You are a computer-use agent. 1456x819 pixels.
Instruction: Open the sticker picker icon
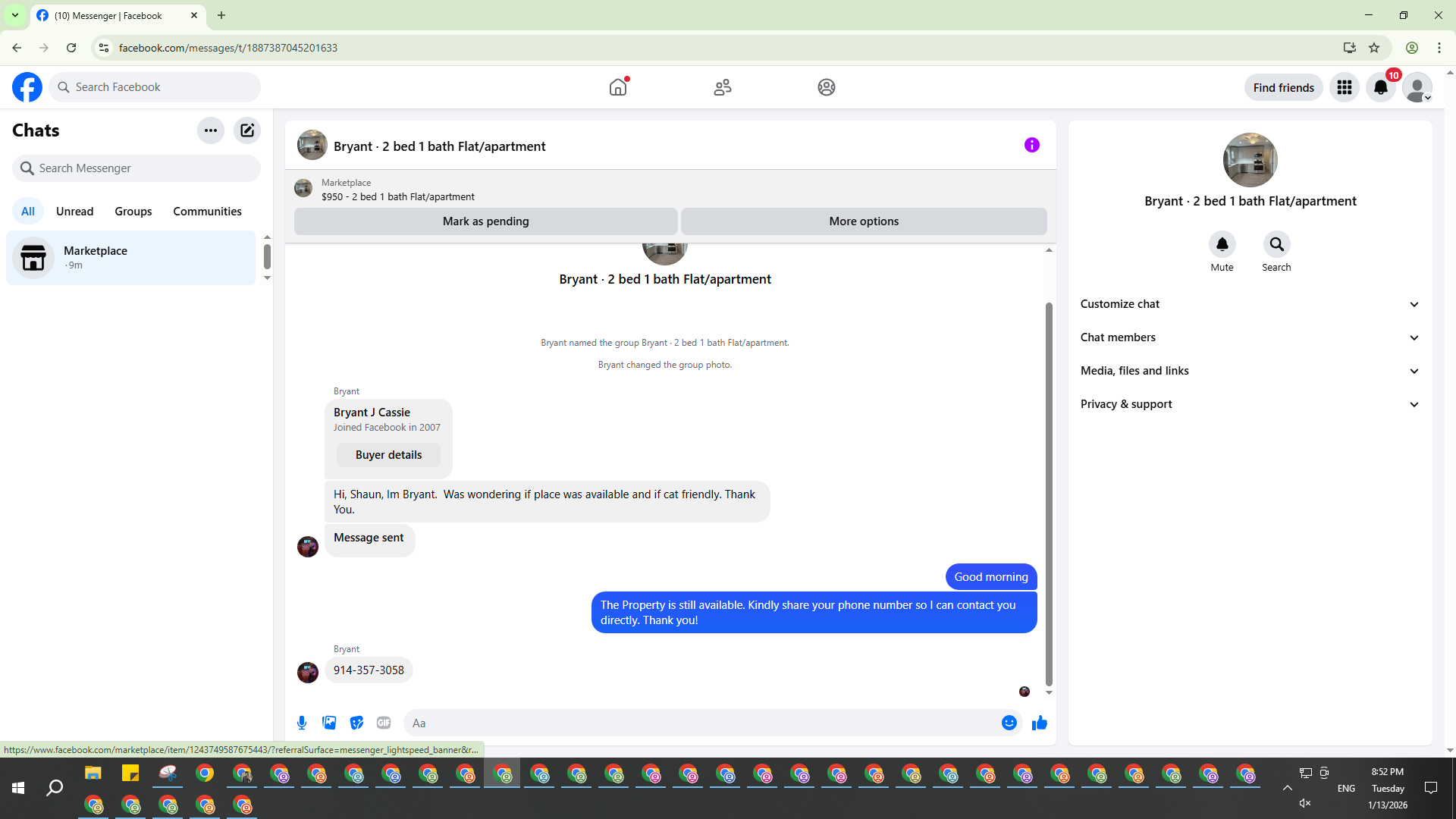(356, 723)
